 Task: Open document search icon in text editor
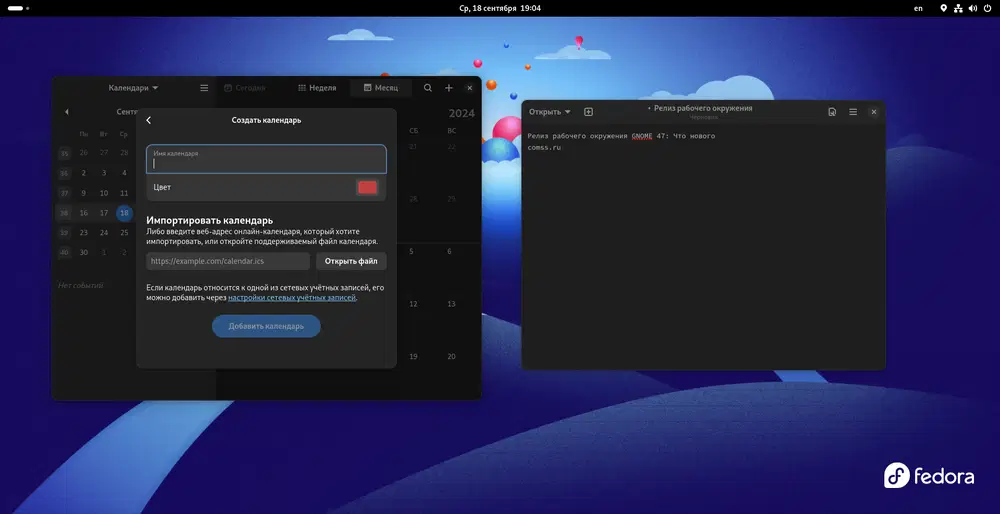[832, 112]
